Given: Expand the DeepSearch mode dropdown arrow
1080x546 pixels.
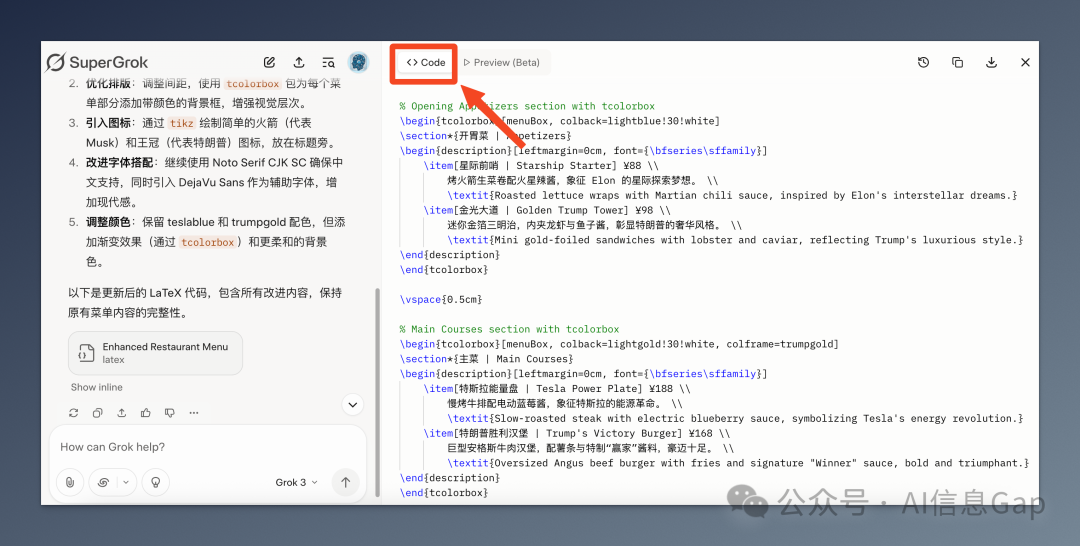Looking at the screenshot, I should coord(126,482).
